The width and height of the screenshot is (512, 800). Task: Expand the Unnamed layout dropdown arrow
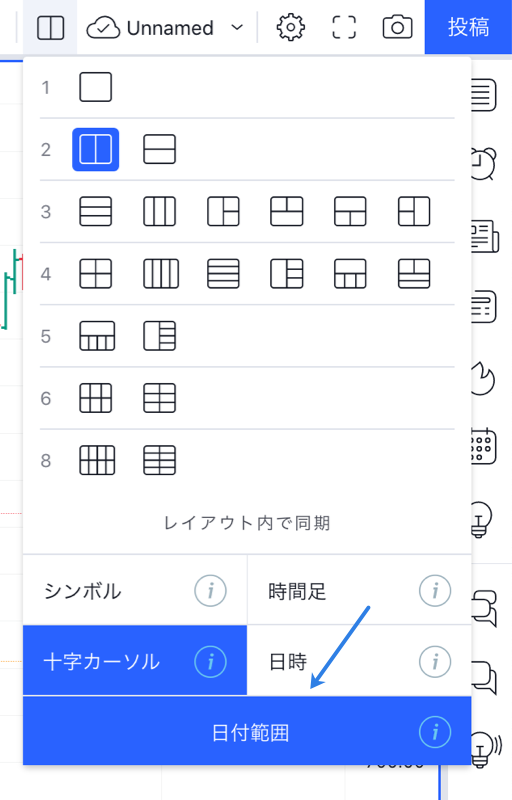pyautogui.click(x=237, y=28)
